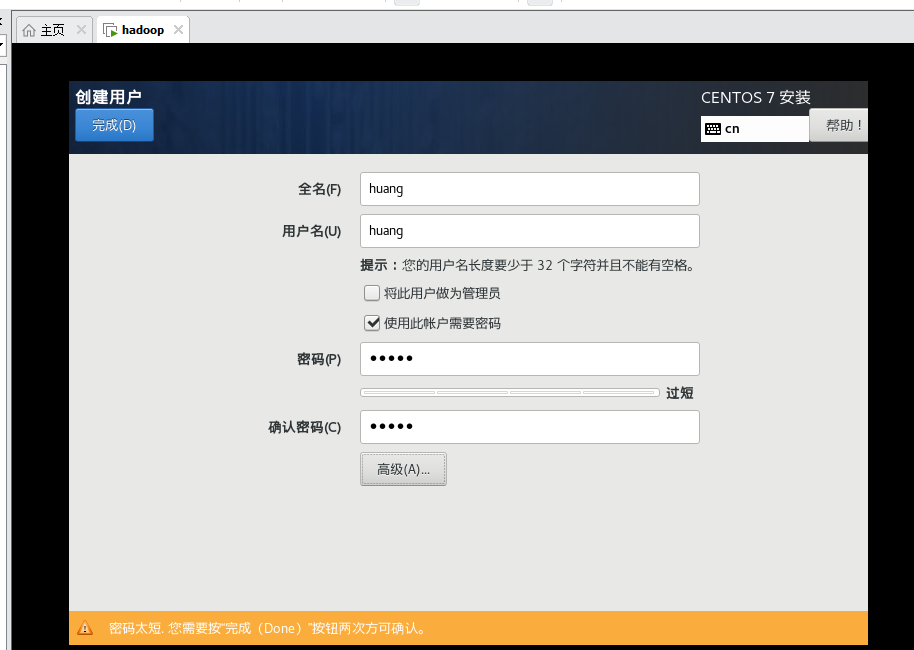Click the running VM icon on hadoop tab

[110, 30]
